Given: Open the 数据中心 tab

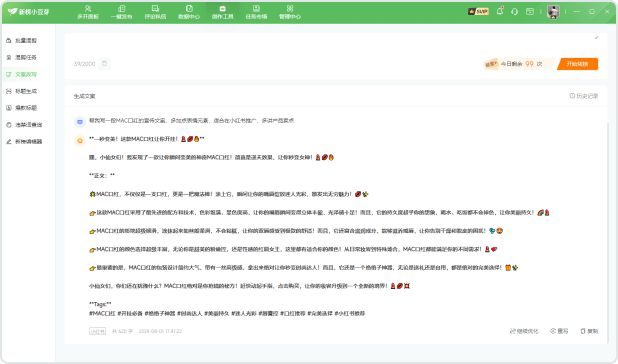Looking at the screenshot, I should pyautogui.click(x=189, y=12).
